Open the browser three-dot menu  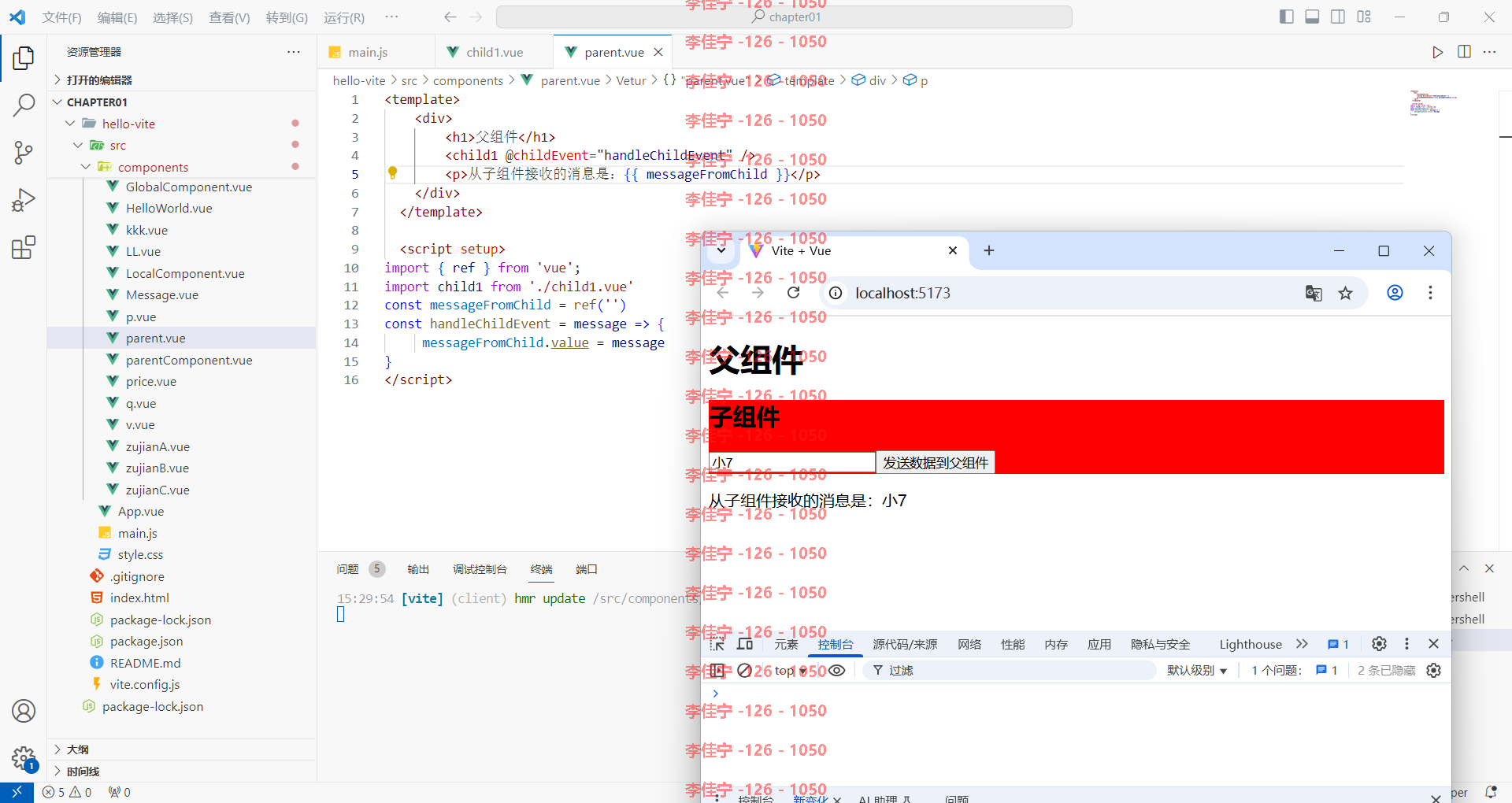(1430, 293)
